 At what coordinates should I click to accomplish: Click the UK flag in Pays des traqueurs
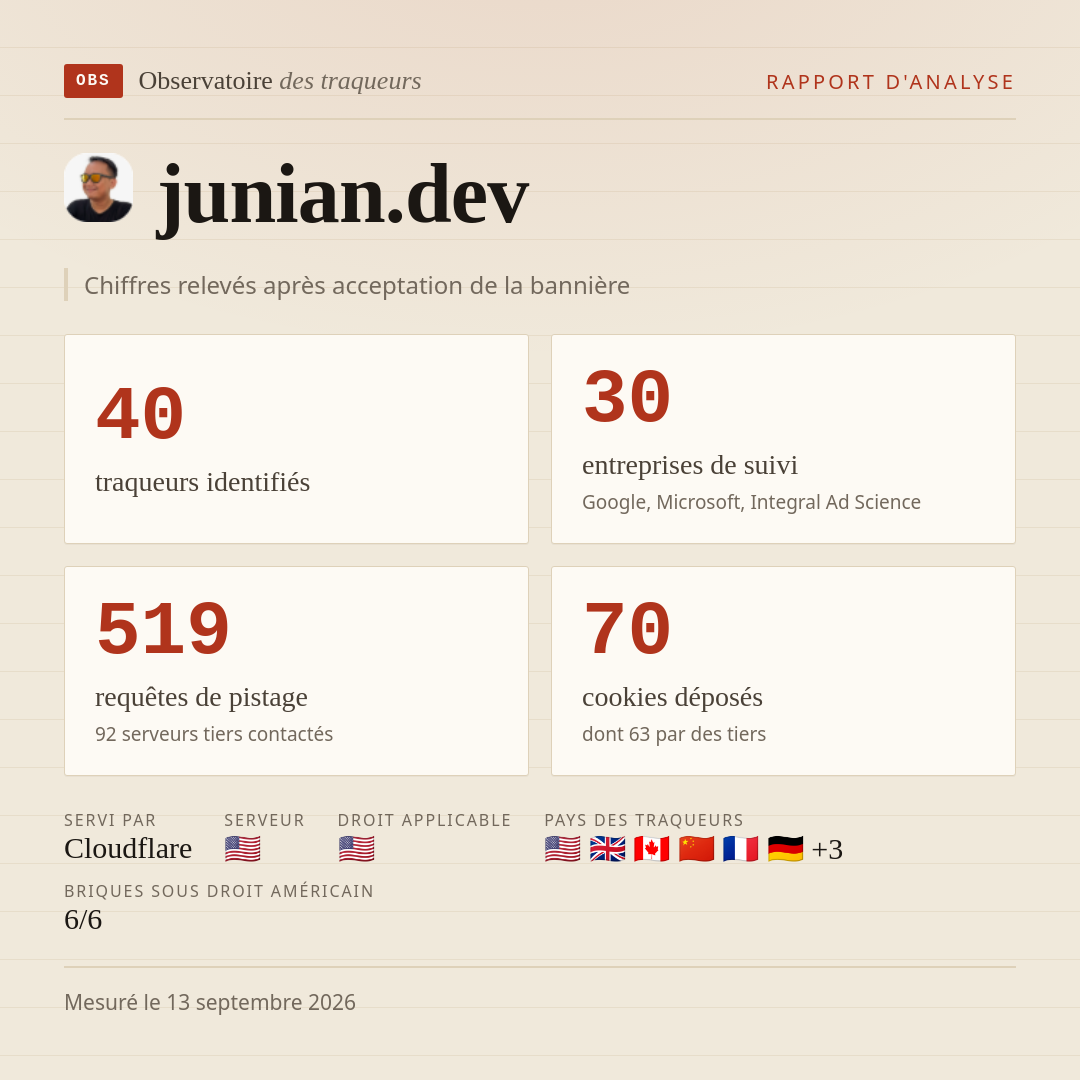(608, 849)
